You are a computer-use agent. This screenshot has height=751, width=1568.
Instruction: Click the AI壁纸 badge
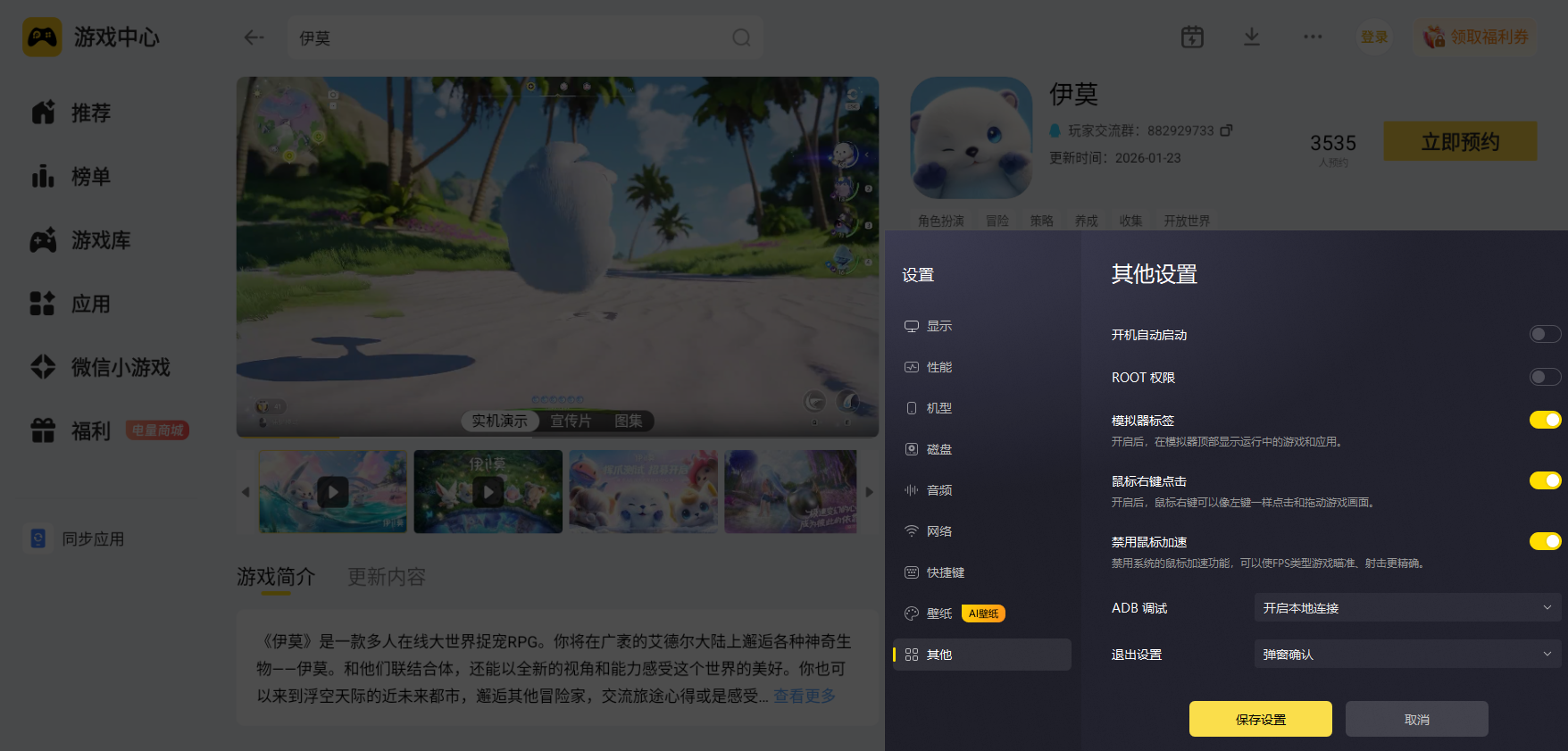[x=983, y=613]
